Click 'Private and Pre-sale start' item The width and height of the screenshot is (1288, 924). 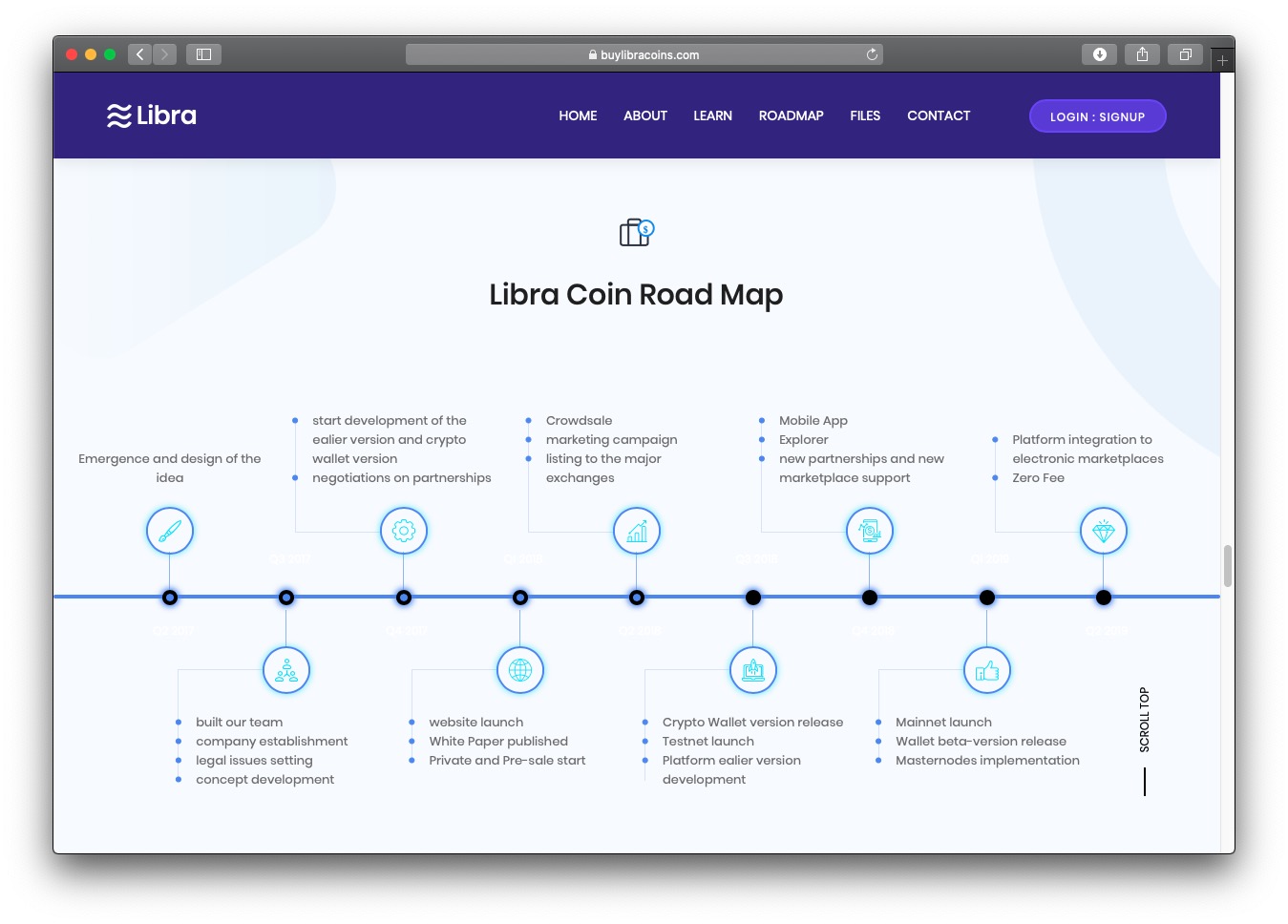tap(508, 761)
